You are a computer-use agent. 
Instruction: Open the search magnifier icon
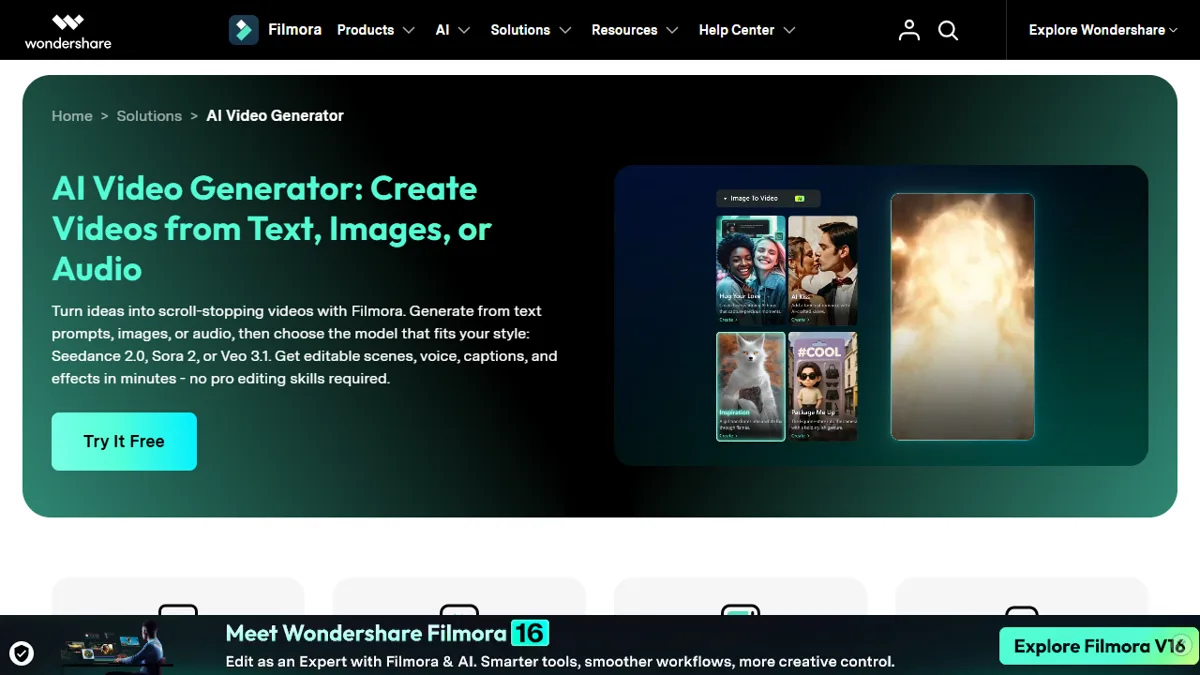click(x=948, y=30)
